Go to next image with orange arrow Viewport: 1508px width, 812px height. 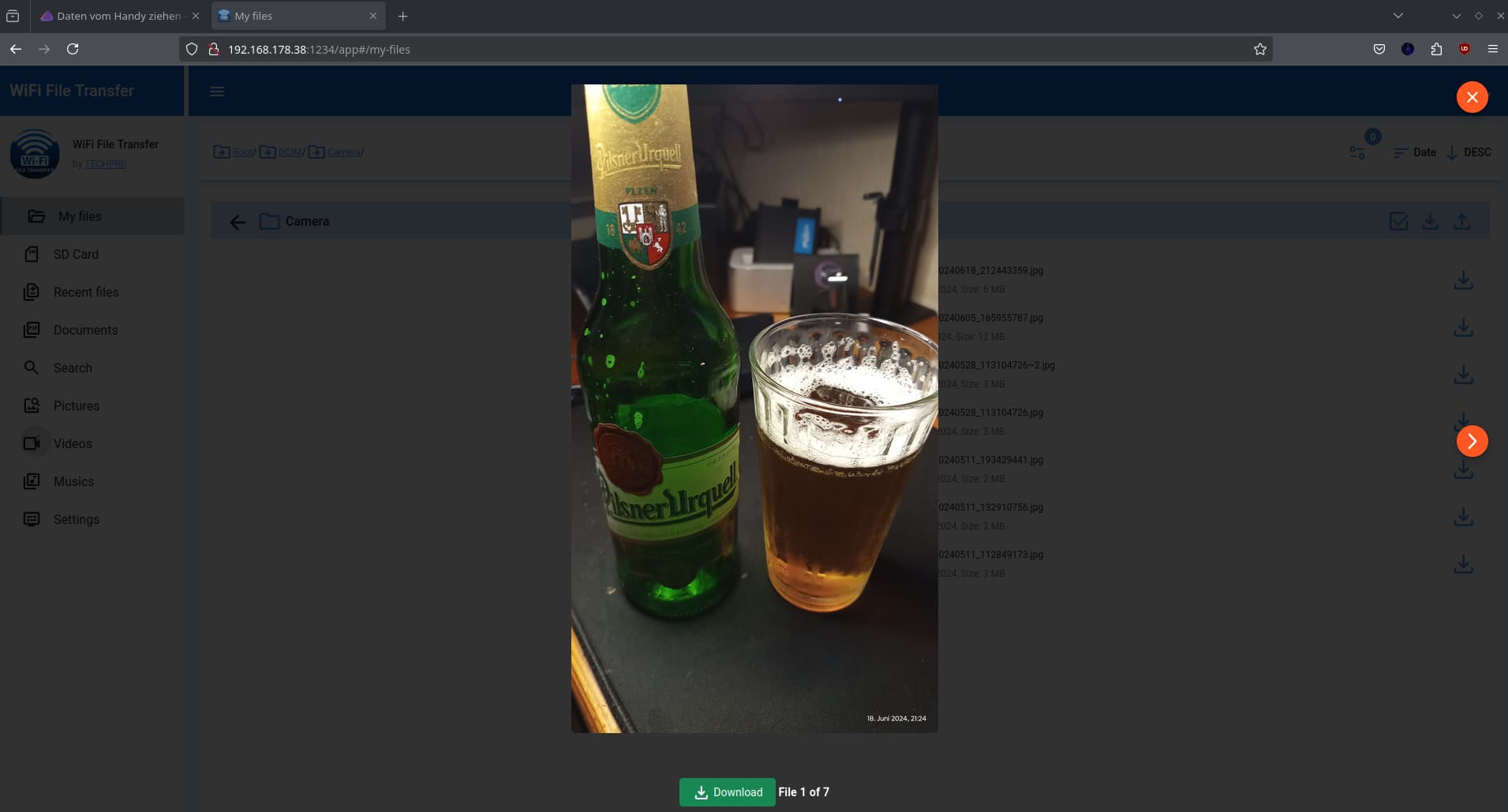1472,441
